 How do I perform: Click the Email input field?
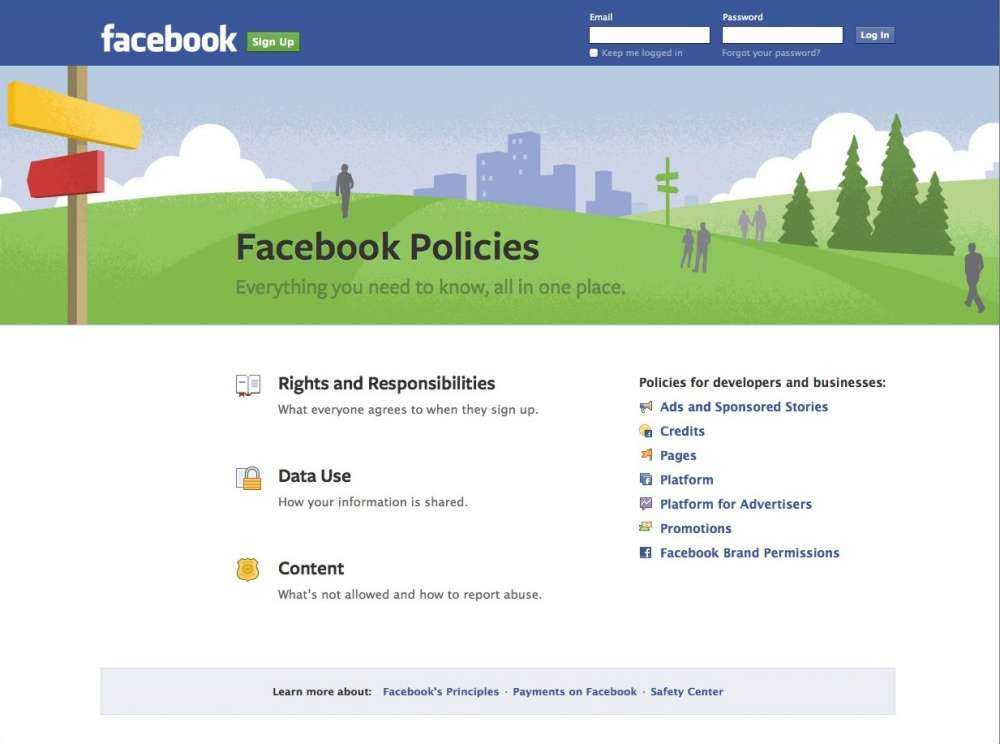pos(649,33)
